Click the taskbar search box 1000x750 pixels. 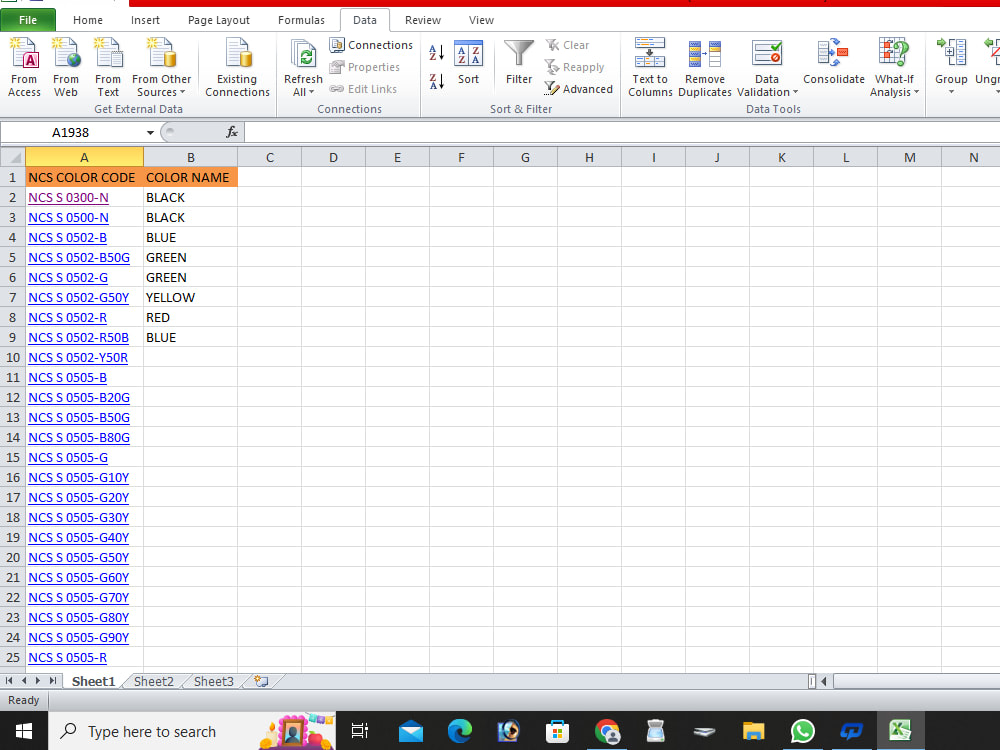191,731
